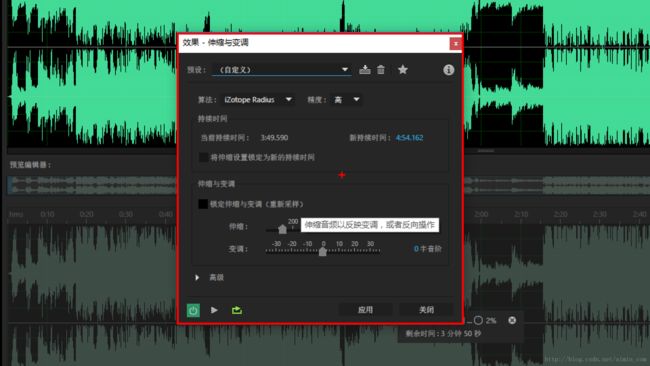Click the new duration value 4:54.162
This screenshot has width=650, height=366.
410,138
